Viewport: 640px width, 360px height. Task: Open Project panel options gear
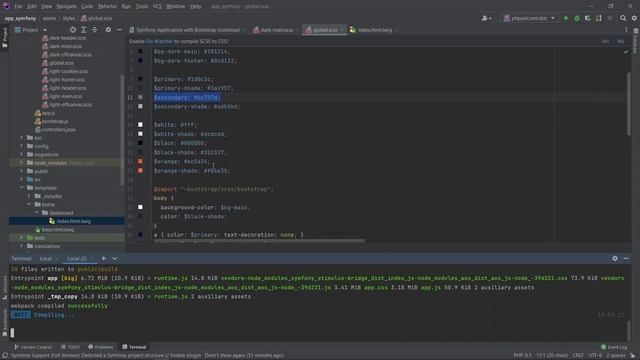pyautogui.click(x=108, y=30)
